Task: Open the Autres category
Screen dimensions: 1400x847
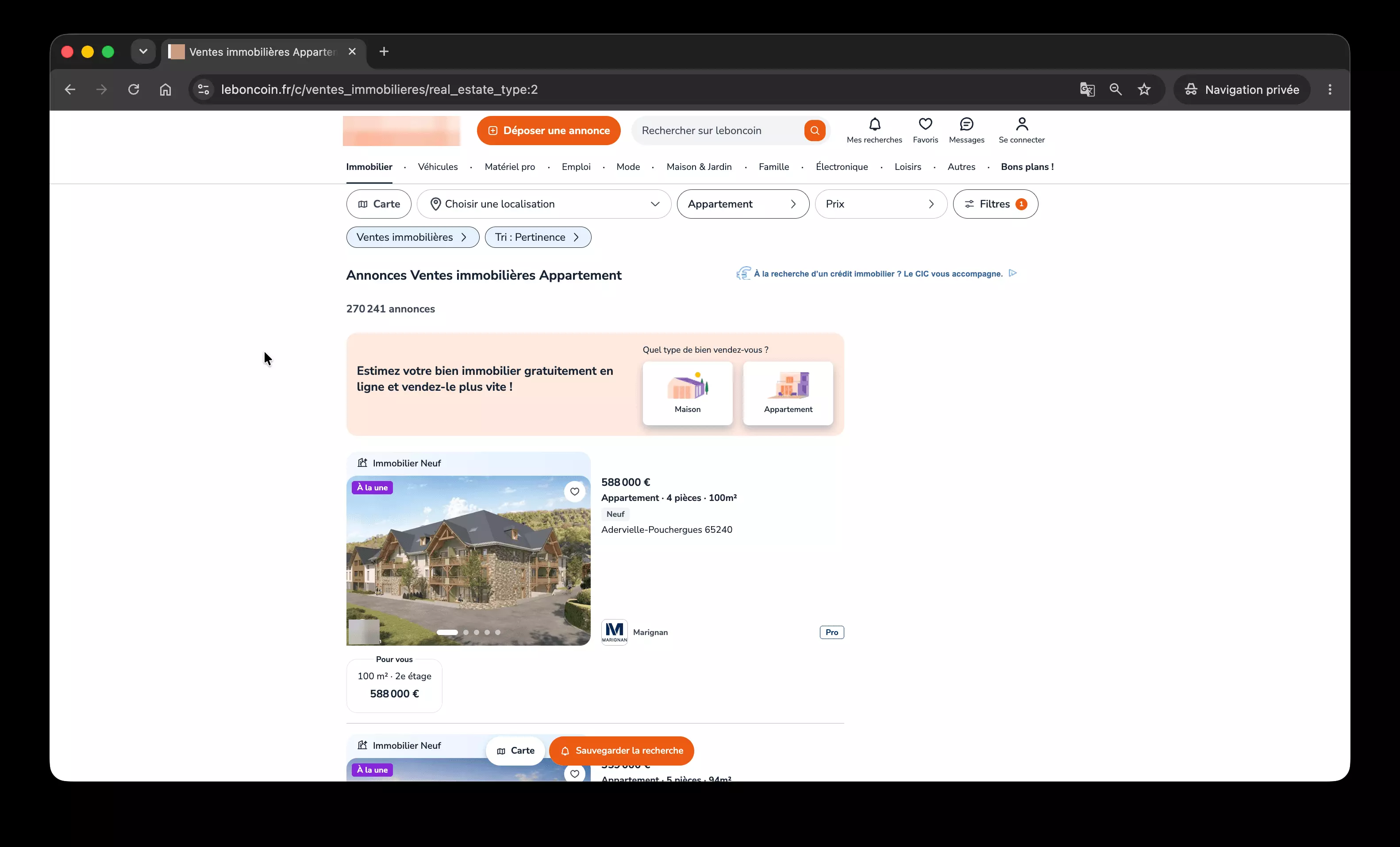Action: click(961, 166)
